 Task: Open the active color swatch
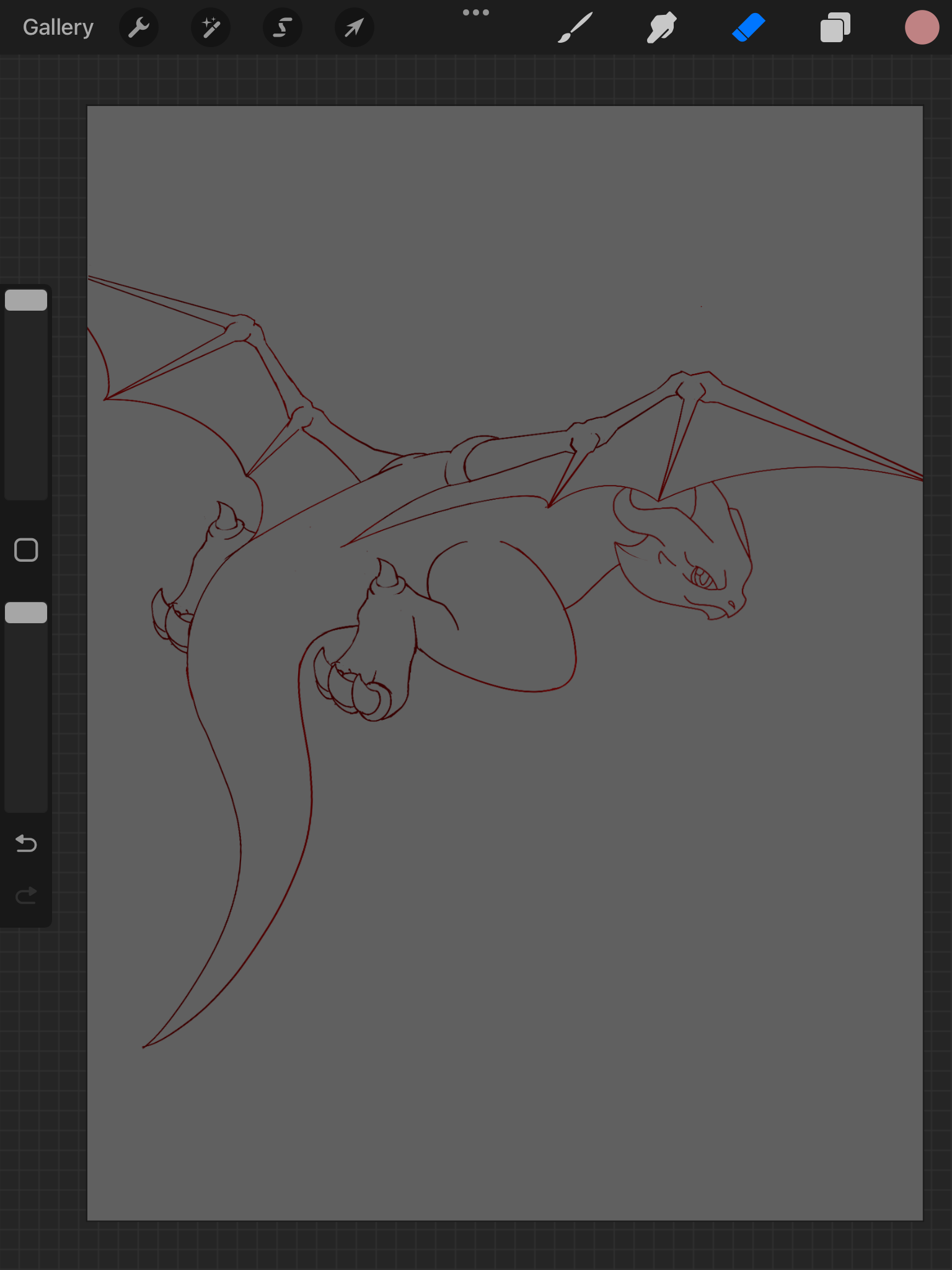(x=922, y=27)
